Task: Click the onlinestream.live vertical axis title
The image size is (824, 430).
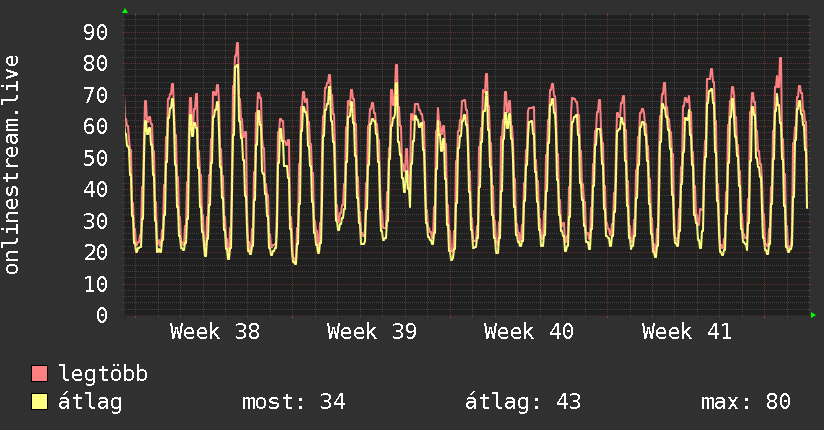Action: click(x=11, y=165)
